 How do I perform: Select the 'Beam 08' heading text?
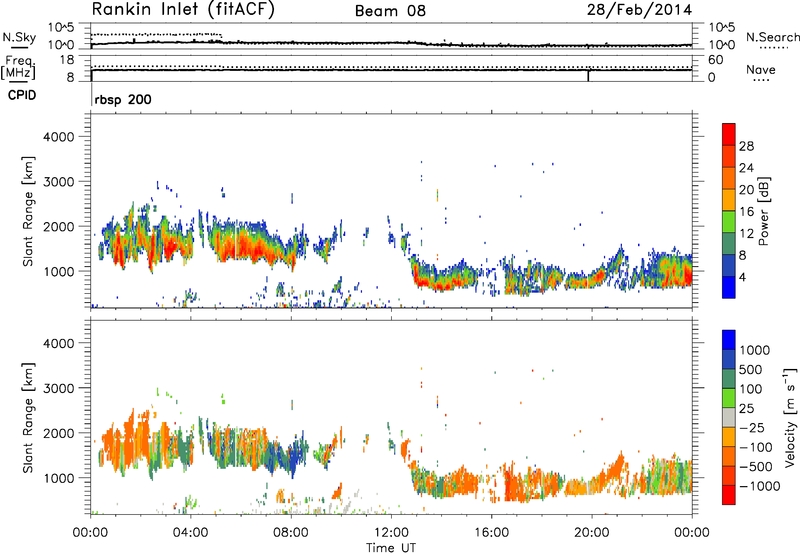pos(390,11)
